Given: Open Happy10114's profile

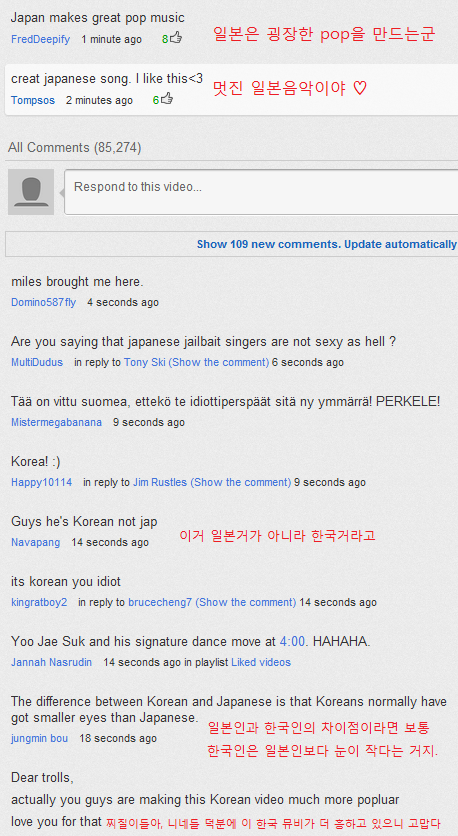Looking at the screenshot, I should (42, 483).
